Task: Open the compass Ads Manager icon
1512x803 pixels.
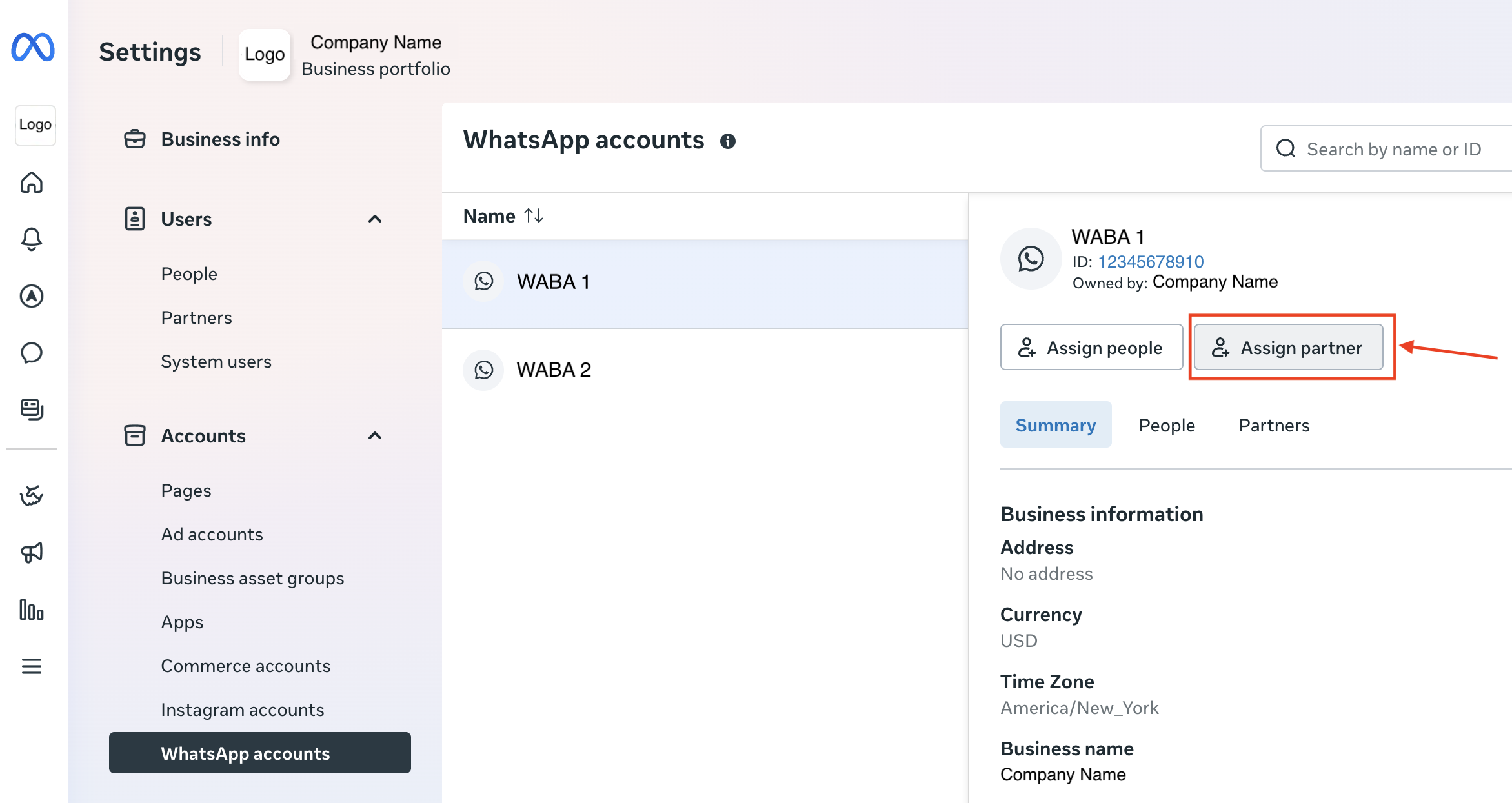Action: tap(32, 296)
